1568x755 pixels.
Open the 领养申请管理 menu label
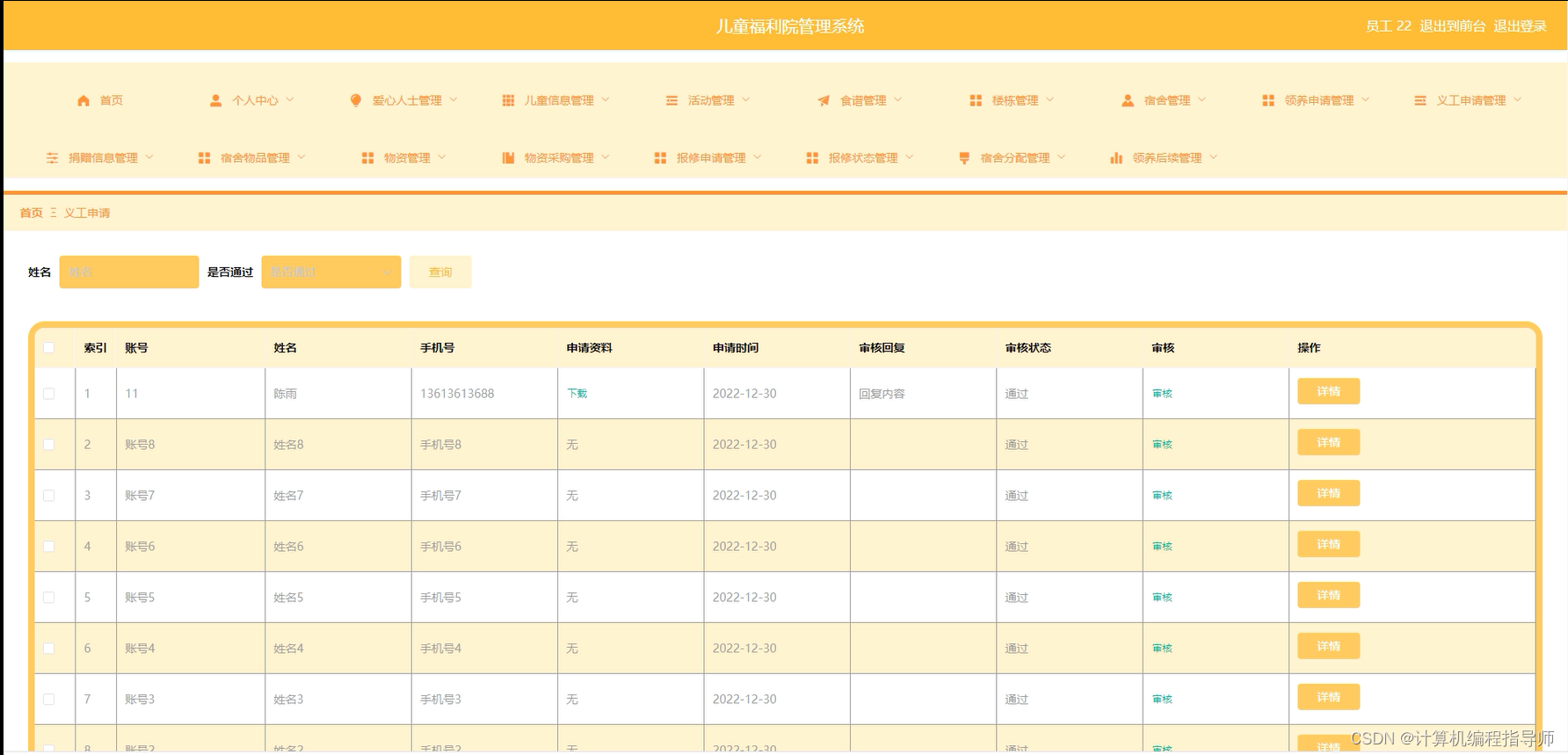coord(1319,101)
